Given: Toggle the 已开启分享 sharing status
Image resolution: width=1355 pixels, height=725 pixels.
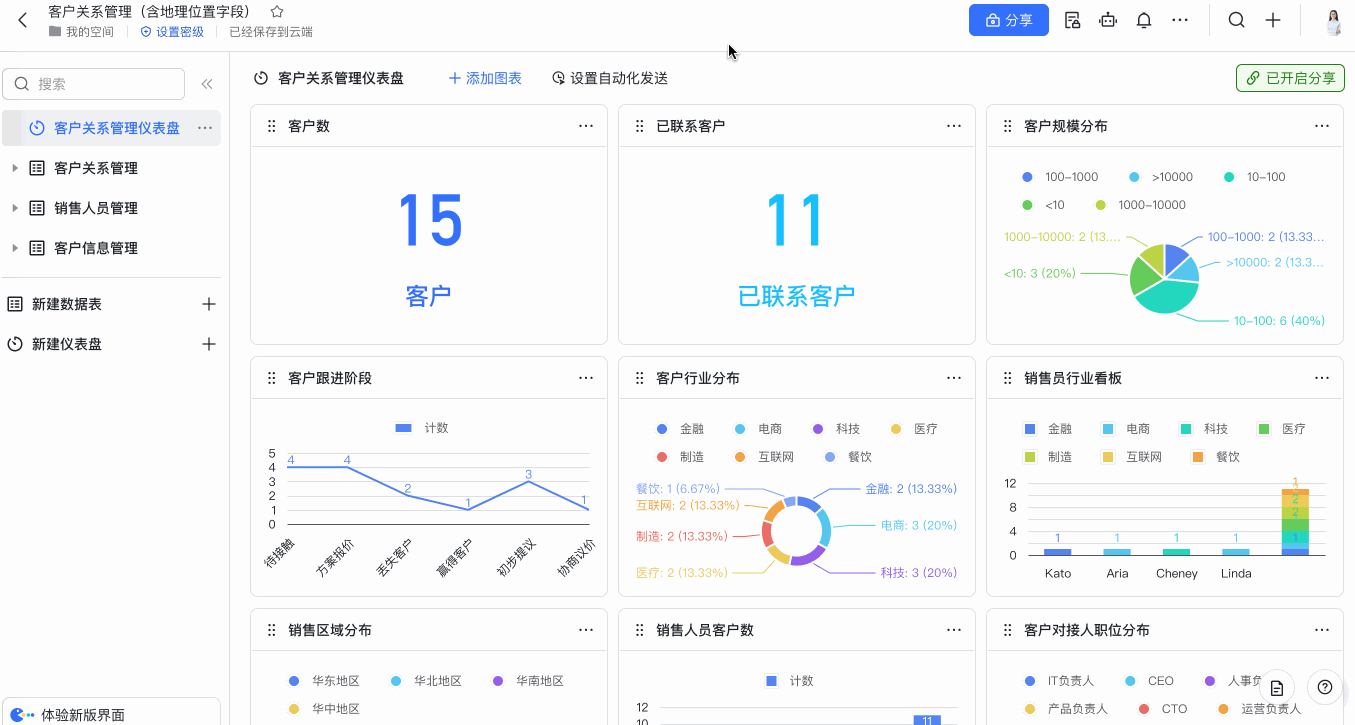Looking at the screenshot, I should [1290, 76].
